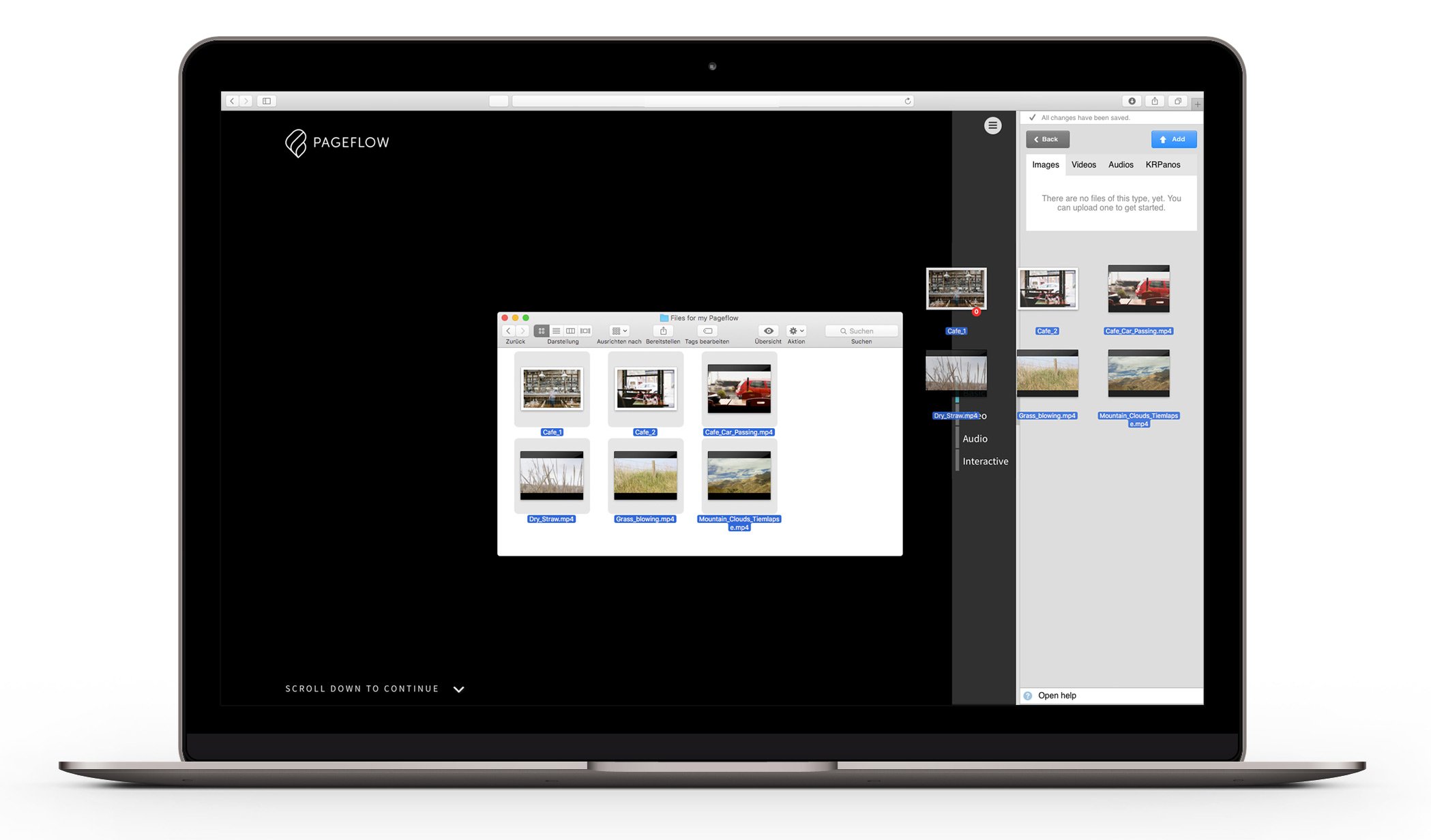
Task: Switch to the KRPanos tab
Action: [1162, 165]
